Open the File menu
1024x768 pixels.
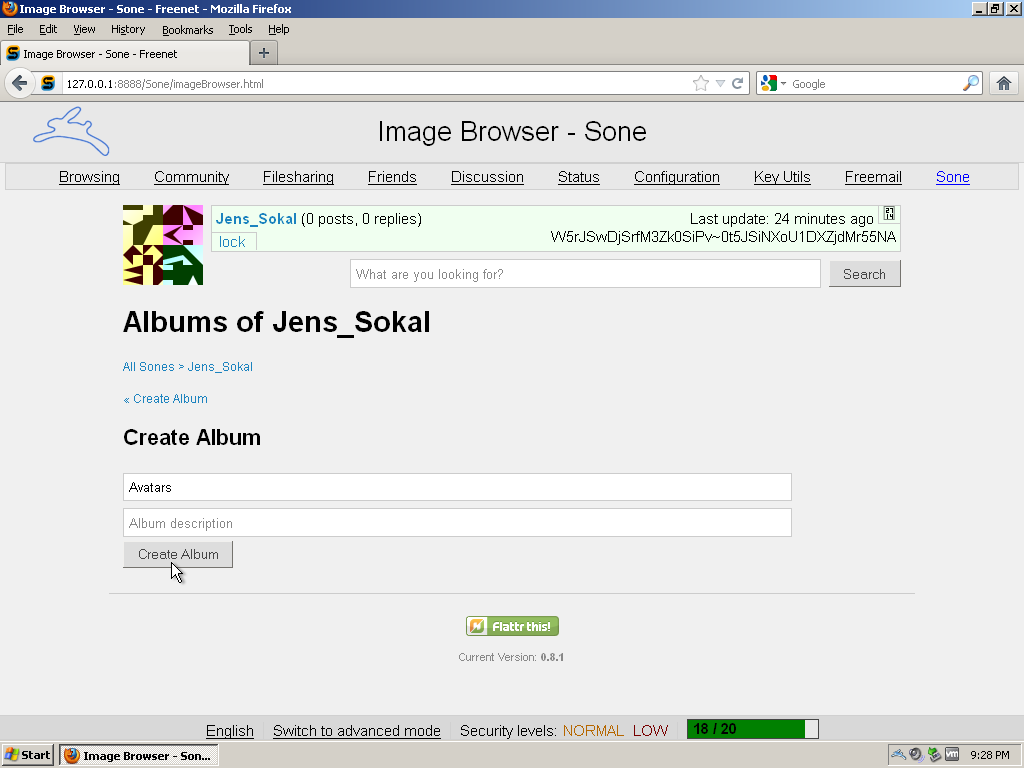15,29
